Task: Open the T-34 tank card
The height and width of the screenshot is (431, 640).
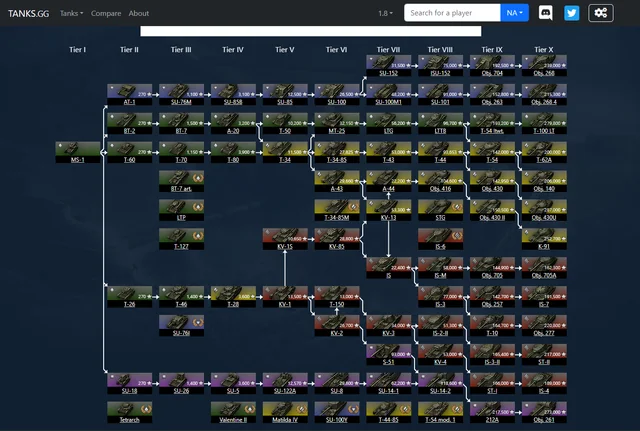Action: [x=285, y=152]
